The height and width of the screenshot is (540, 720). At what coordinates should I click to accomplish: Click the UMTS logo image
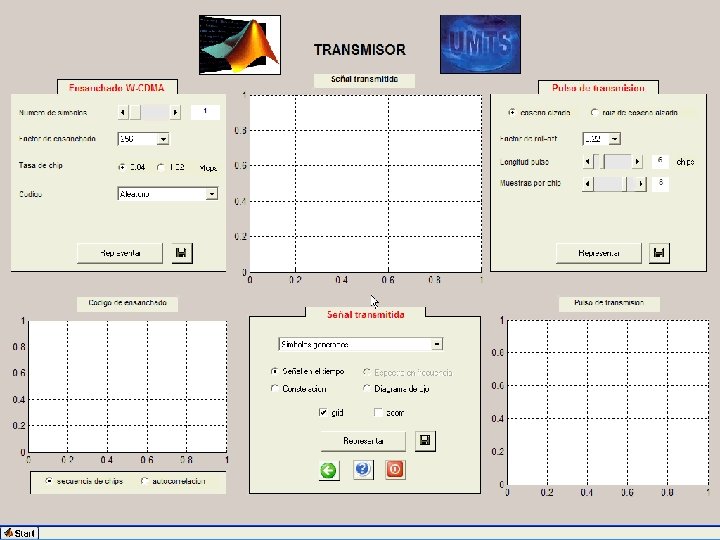(480, 44)
